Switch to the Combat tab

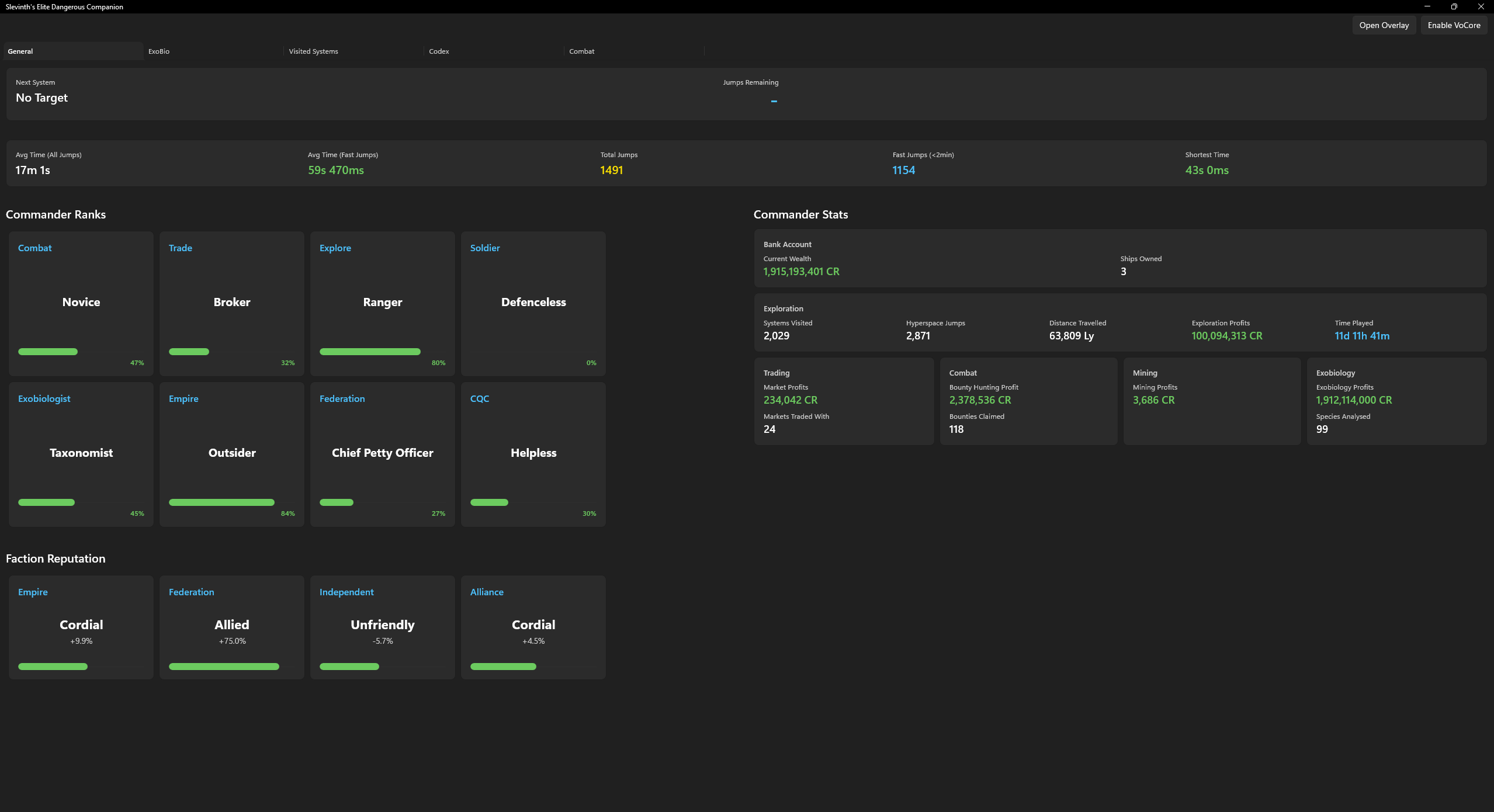581,51
